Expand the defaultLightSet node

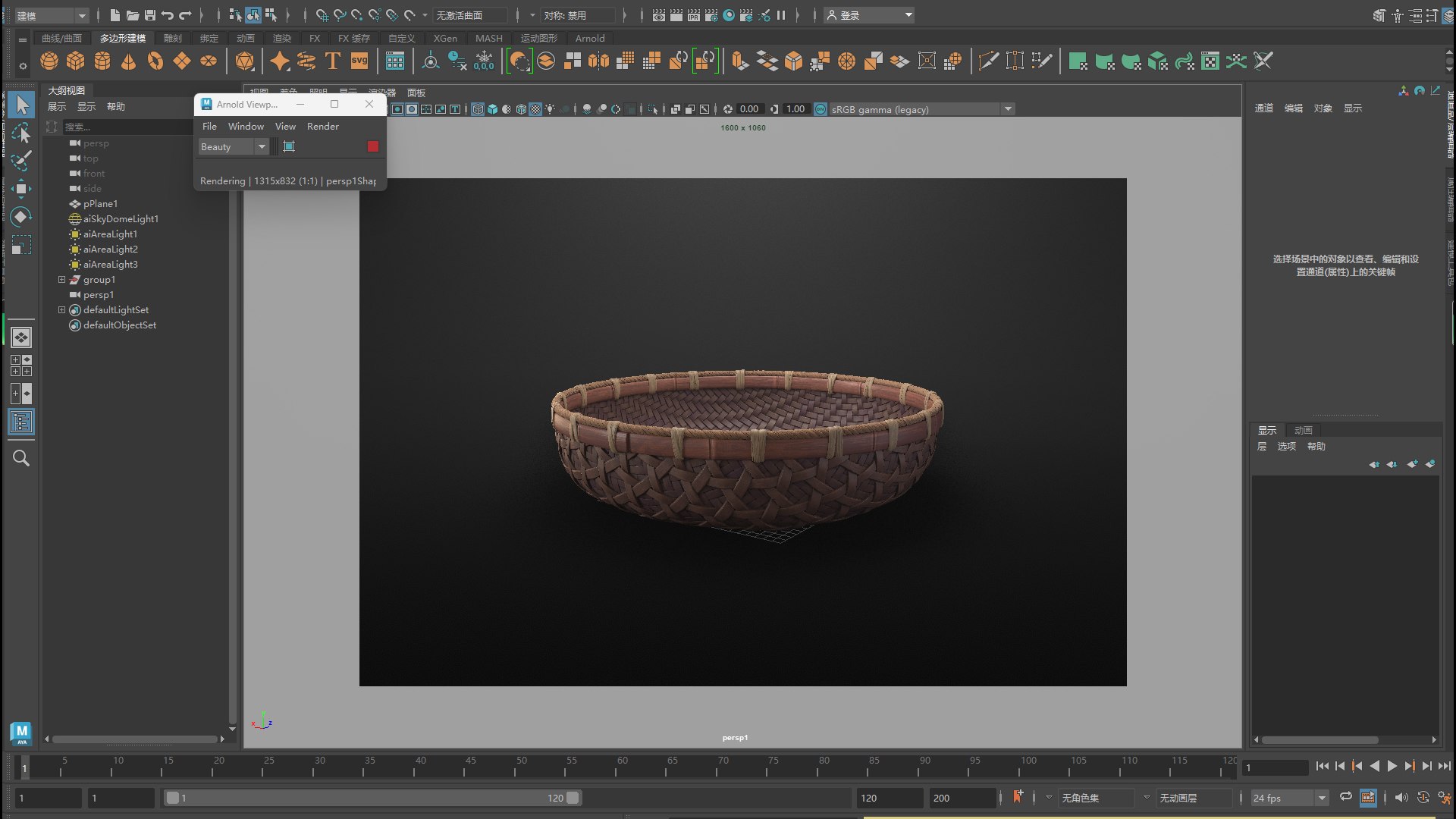62,310
